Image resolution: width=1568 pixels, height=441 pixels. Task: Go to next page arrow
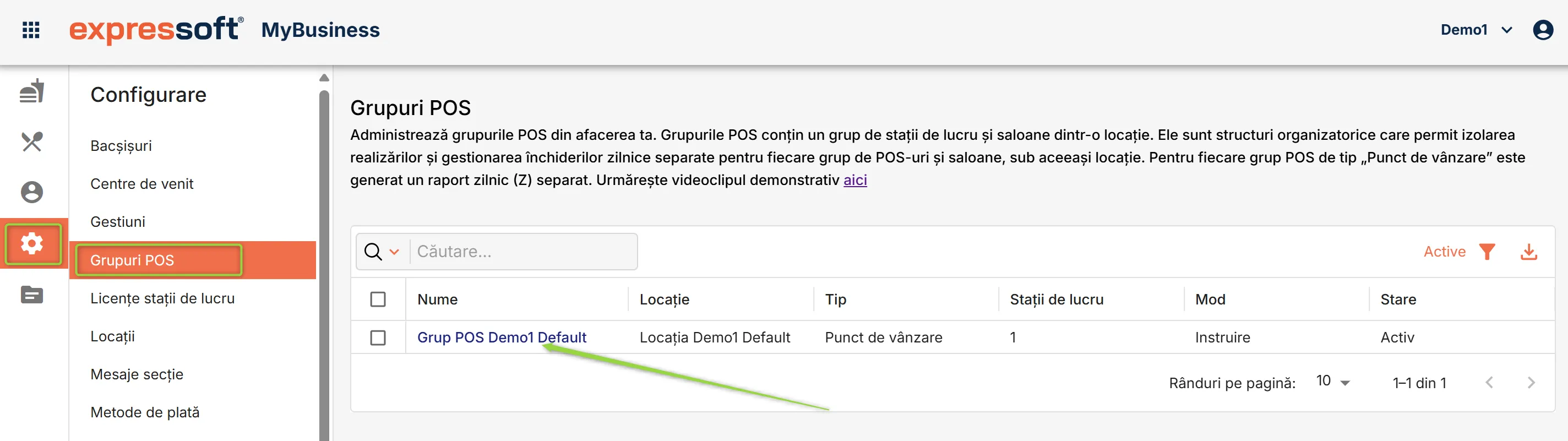click(x=1531, y=383)
